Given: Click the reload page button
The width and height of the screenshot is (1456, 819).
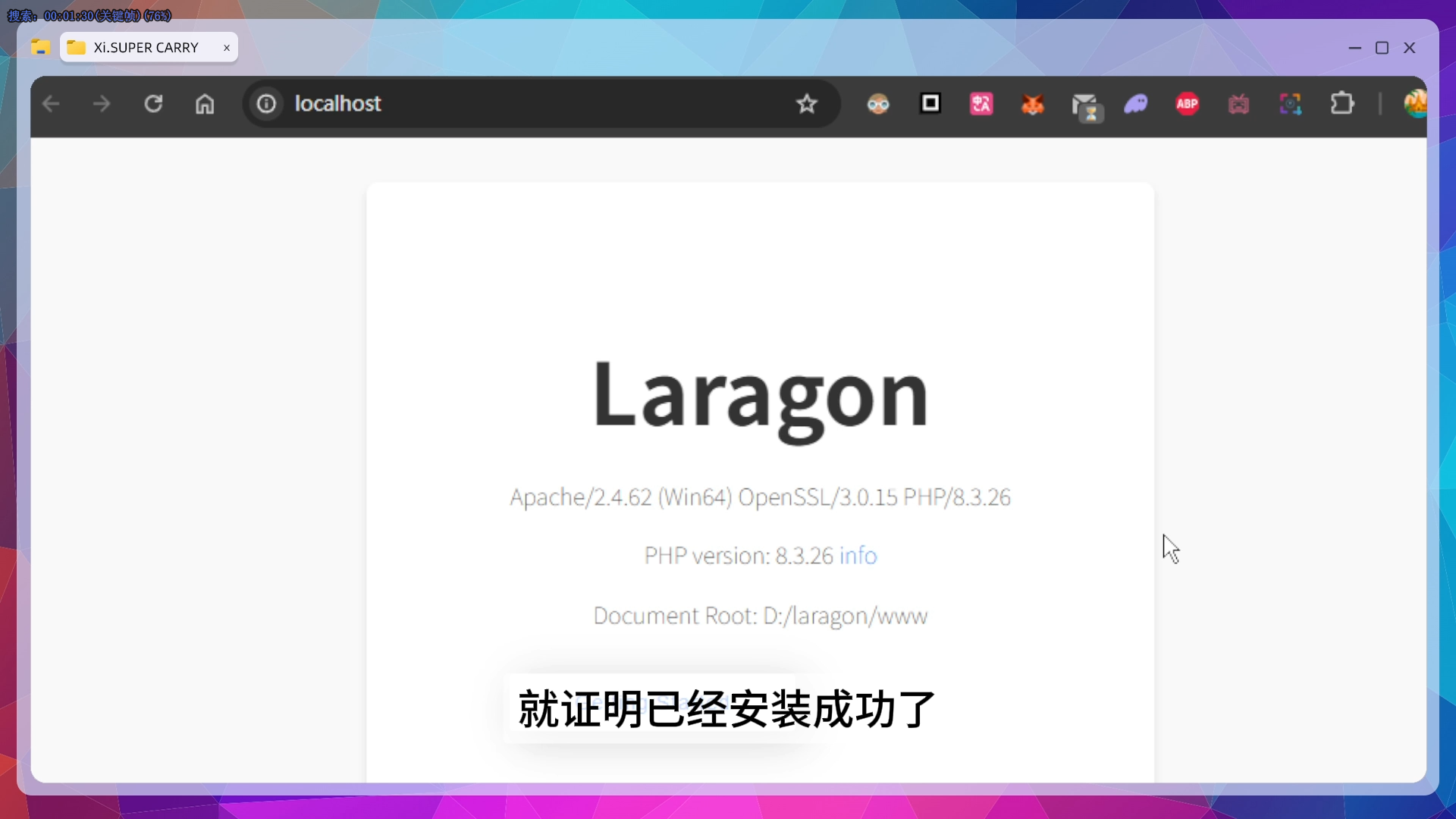Looking at the screenshot, I should 153,104.
